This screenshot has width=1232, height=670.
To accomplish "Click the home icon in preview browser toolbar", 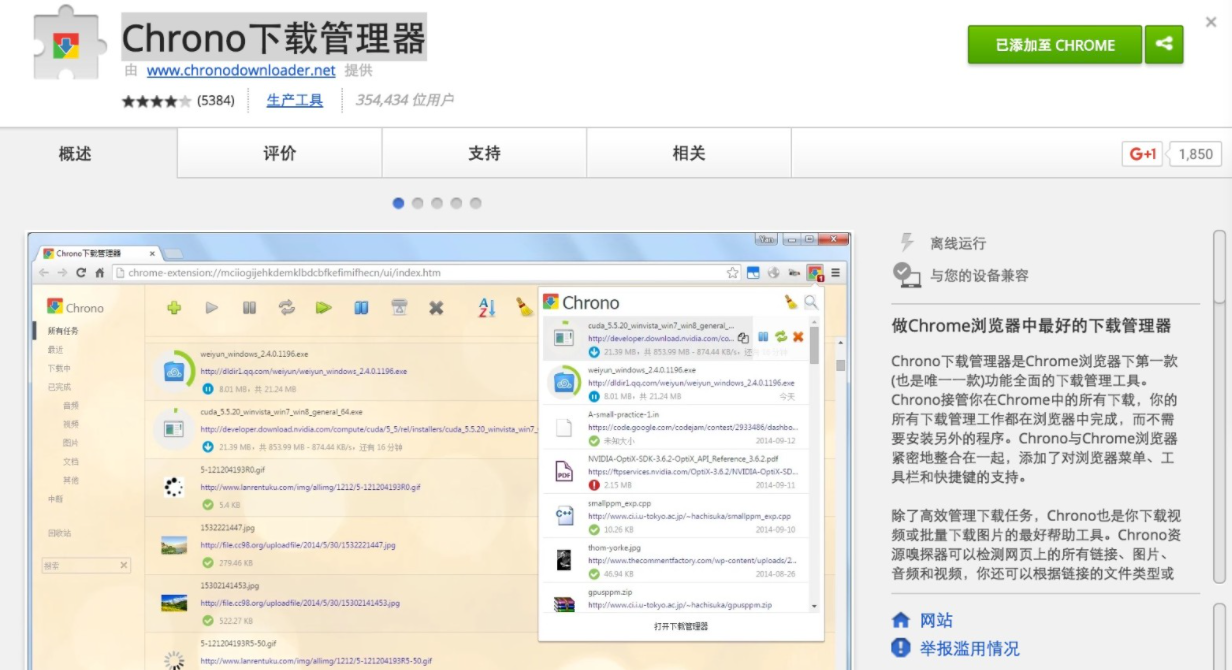I will [99, 272].
